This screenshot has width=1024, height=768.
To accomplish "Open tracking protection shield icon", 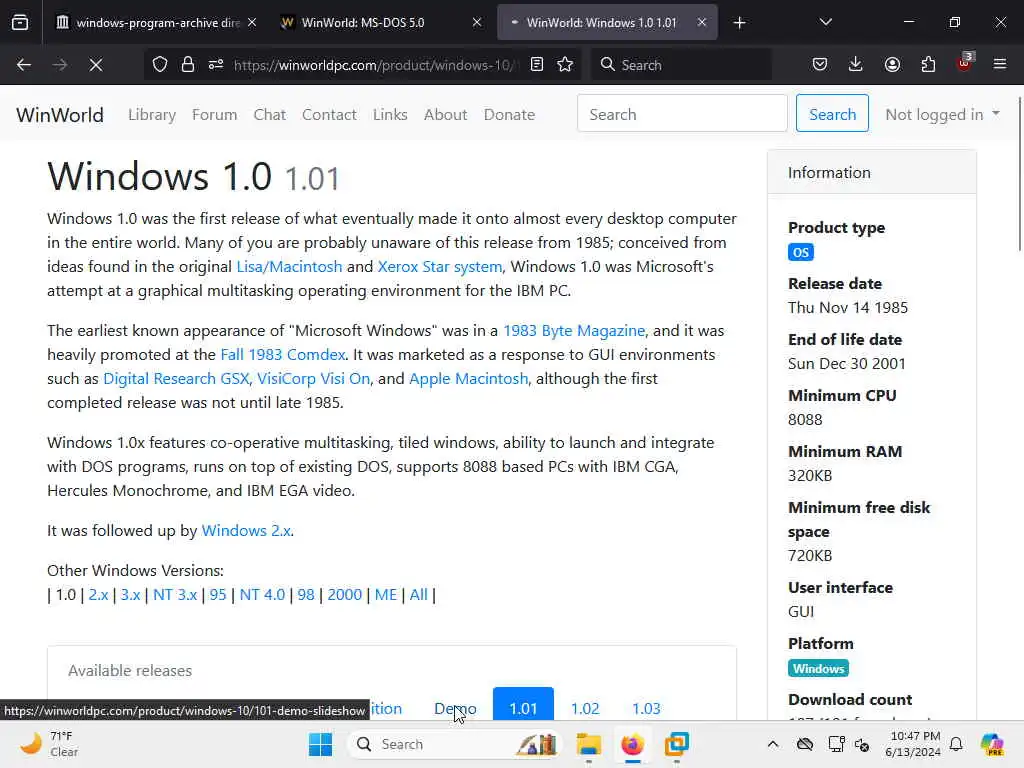I will coord(160,65).
